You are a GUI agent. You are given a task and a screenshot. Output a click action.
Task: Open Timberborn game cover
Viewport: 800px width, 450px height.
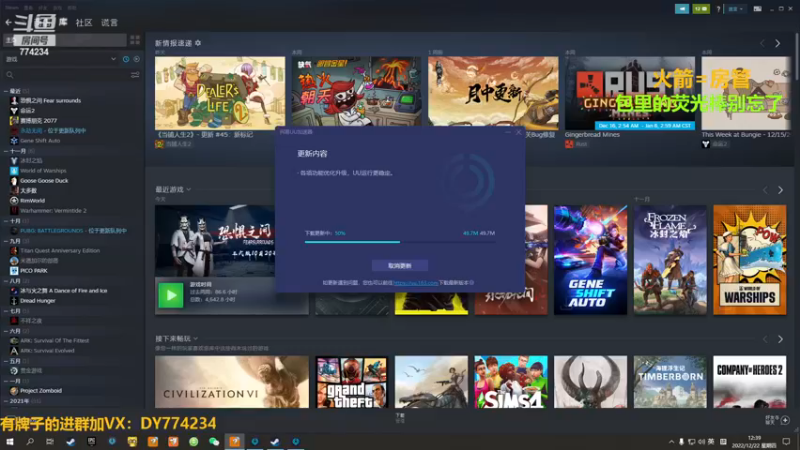tap(670, 382)
